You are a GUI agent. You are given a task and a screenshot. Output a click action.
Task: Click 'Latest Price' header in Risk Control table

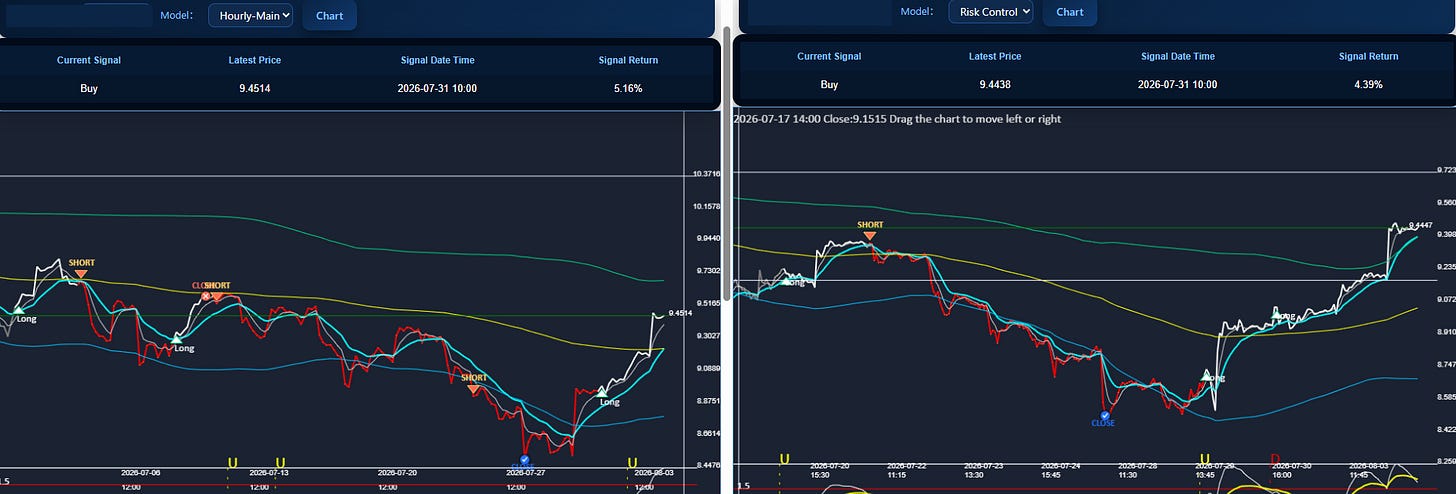[x=995, y=57]
